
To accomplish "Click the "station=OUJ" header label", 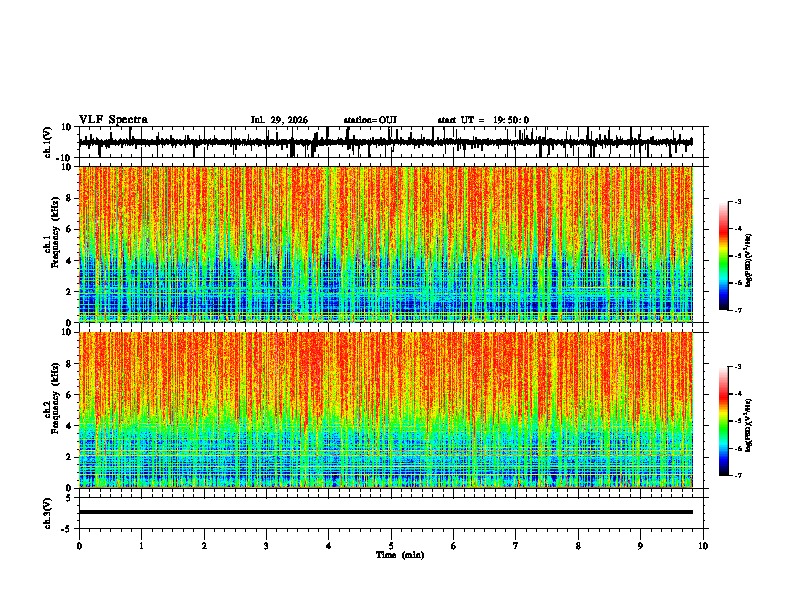I will click(370, 120).
